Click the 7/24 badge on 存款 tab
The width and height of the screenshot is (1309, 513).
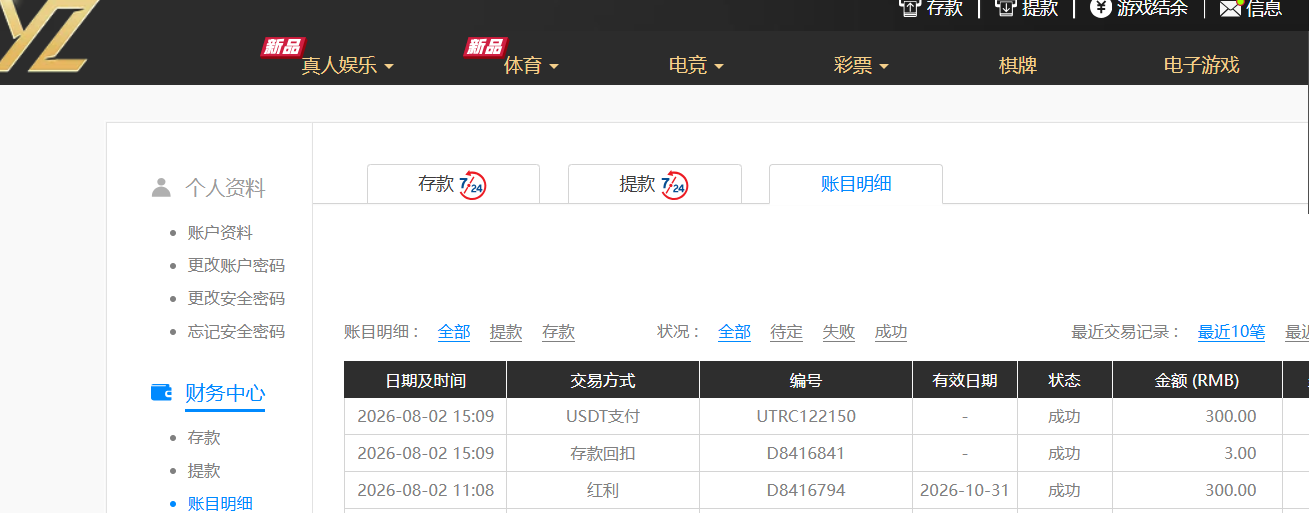pos(473,185)
